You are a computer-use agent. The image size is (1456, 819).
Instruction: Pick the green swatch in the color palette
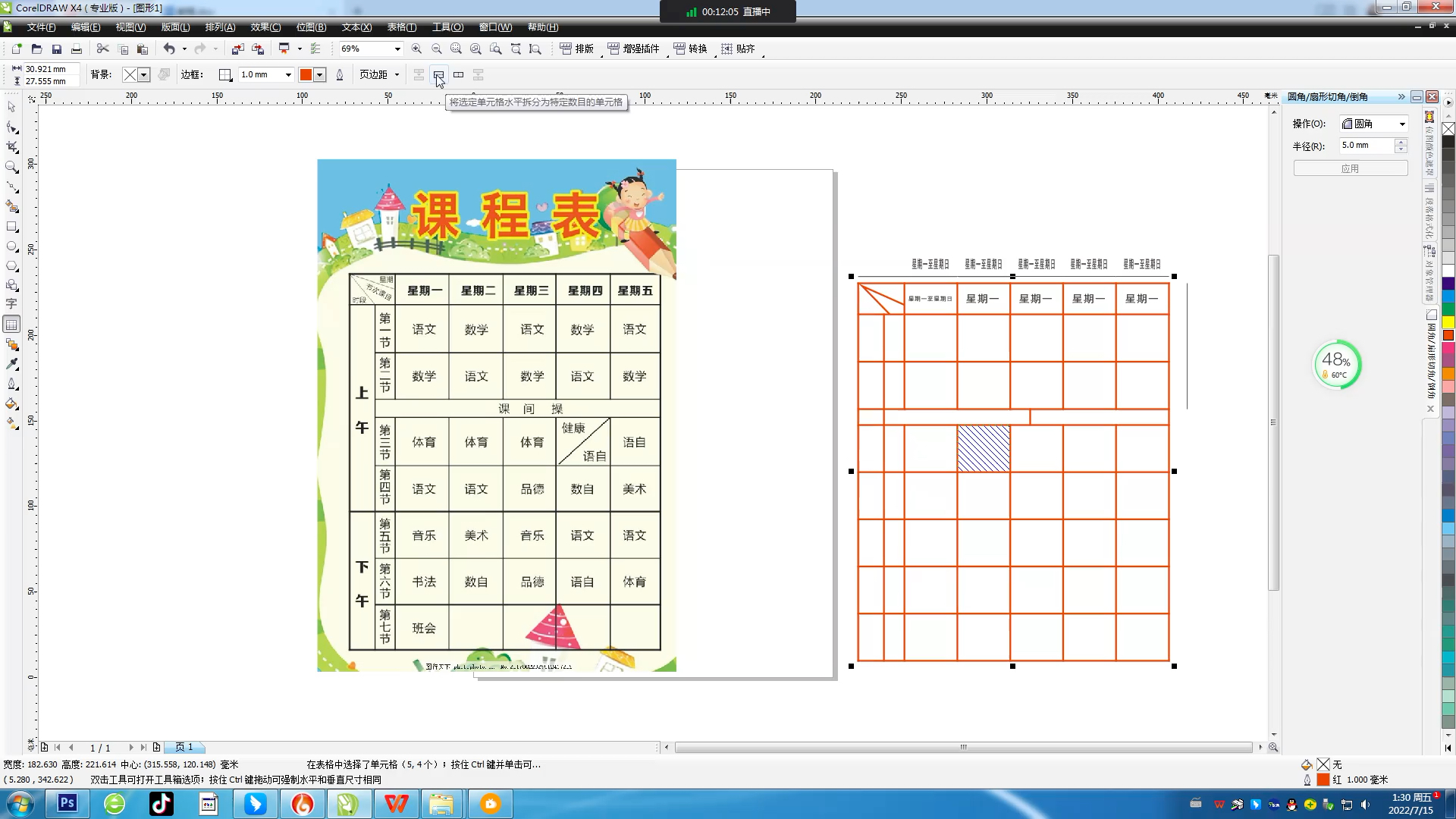point(1448,309)
